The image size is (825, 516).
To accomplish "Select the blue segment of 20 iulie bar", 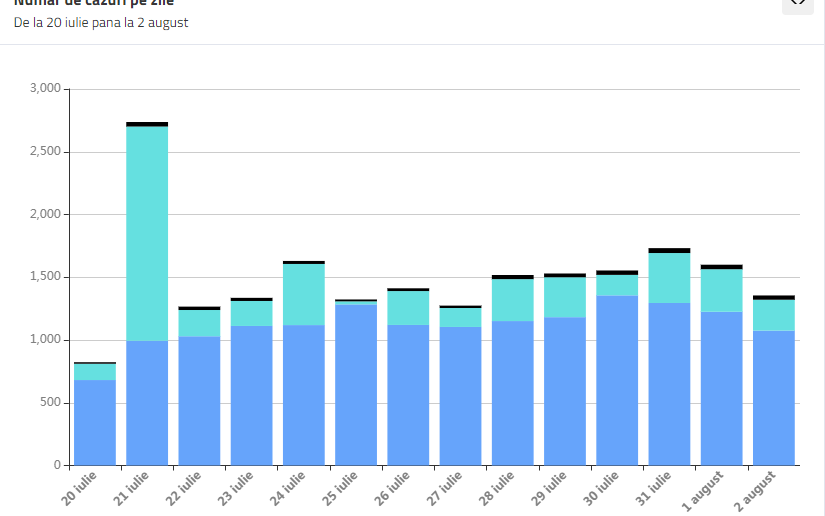I will [95, 422].
